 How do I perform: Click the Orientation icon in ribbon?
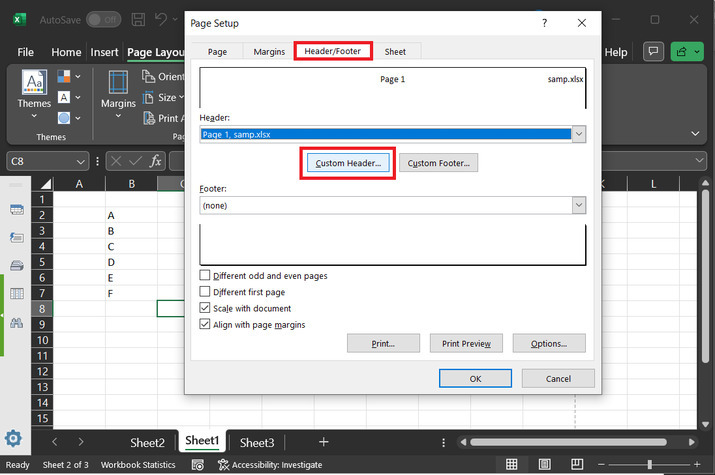(148, 76)
